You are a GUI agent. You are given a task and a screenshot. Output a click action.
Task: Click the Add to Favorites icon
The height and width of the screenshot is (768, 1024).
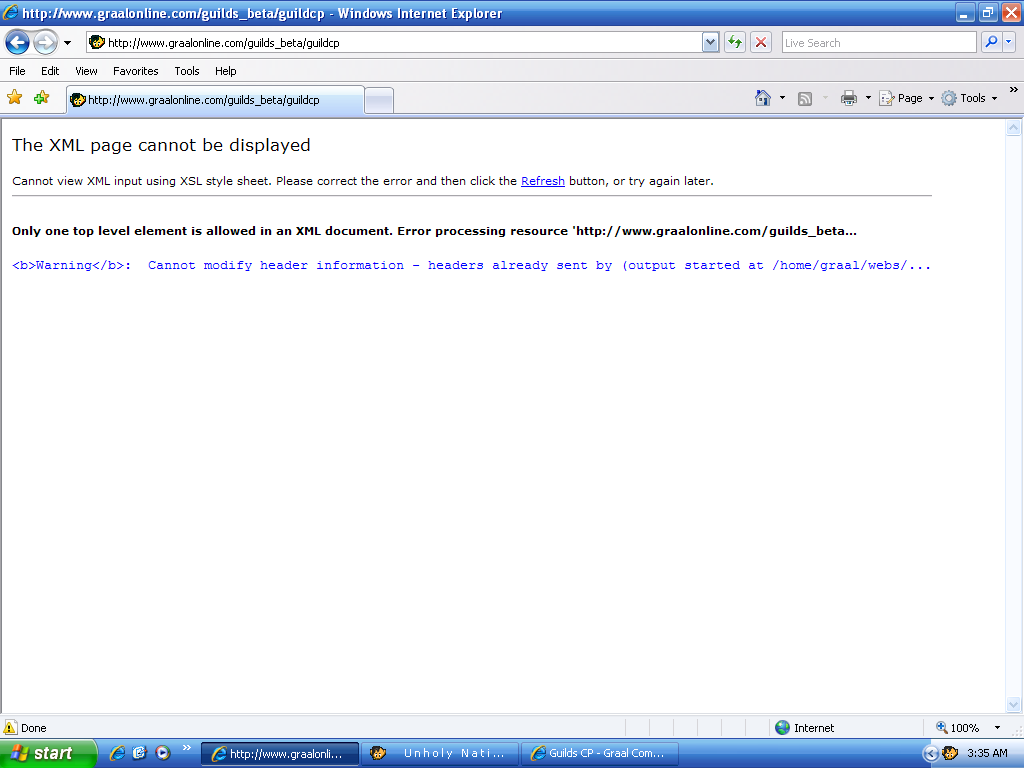(x=41, y=98)
